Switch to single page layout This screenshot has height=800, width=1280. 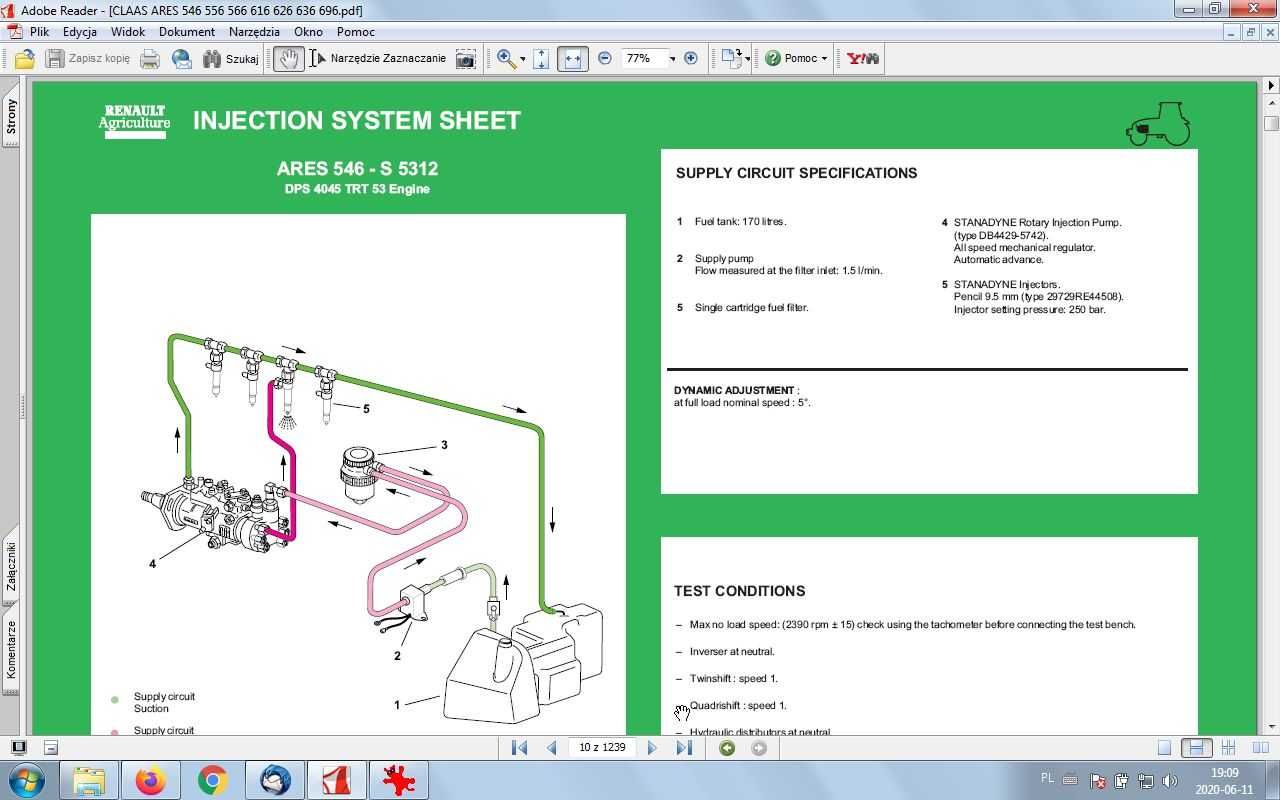(1164, 748)
